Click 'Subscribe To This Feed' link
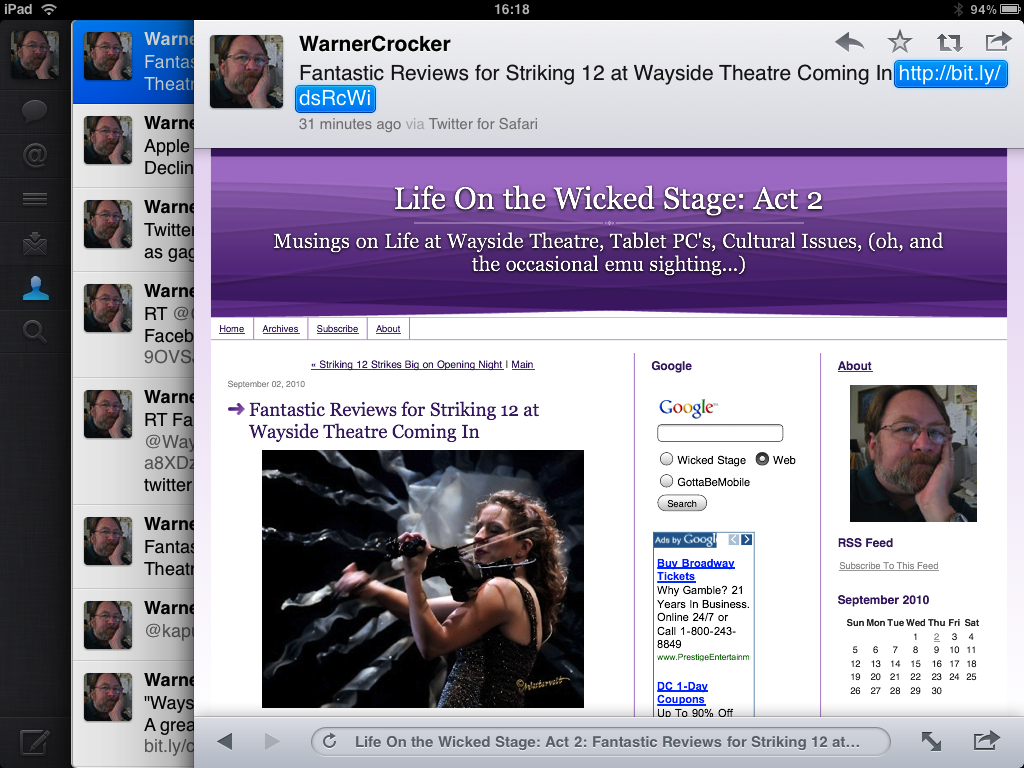The height and width of the screenshot is (768, 1024). 889,566
